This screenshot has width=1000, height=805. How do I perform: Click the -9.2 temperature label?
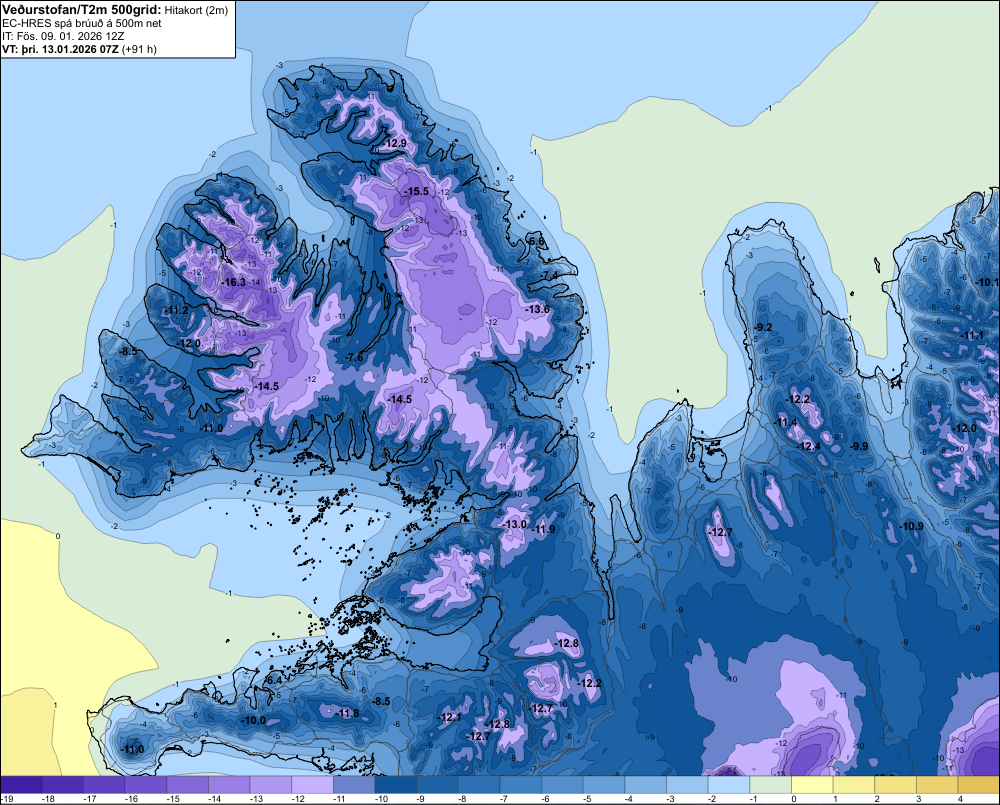763,327
